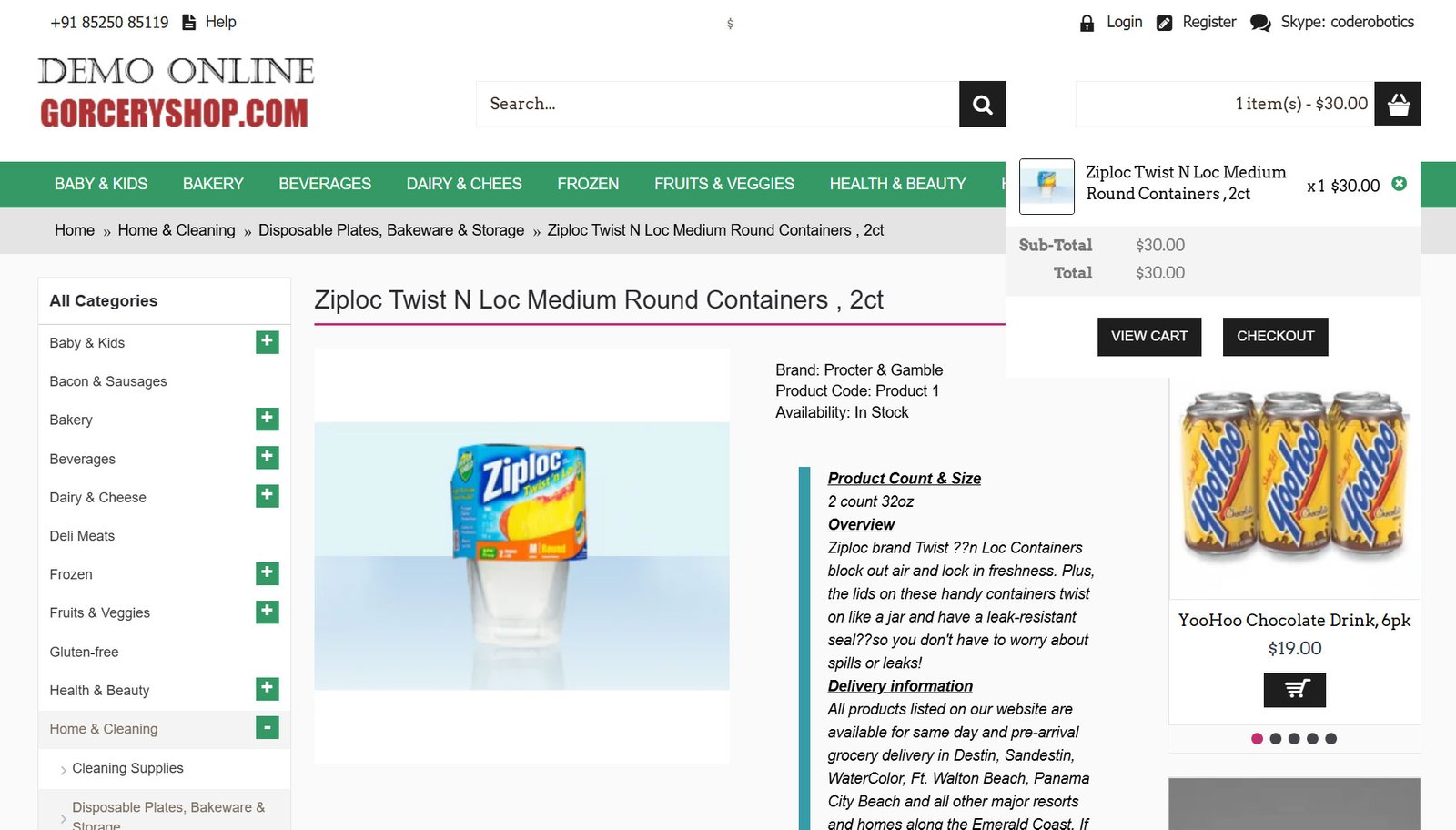1456x830 pixels.
Task: Open Gluten-free category
Action: click(84, 652)
